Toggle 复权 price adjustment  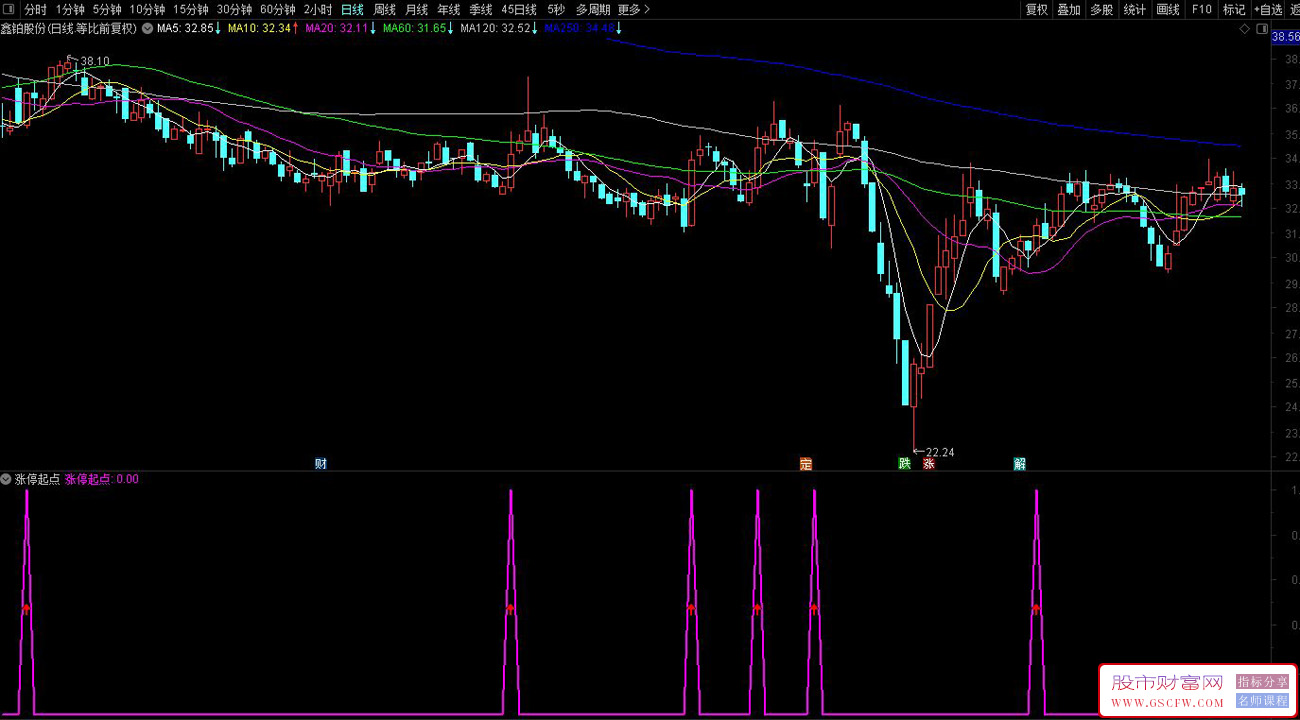click(x=1037, y=10)
